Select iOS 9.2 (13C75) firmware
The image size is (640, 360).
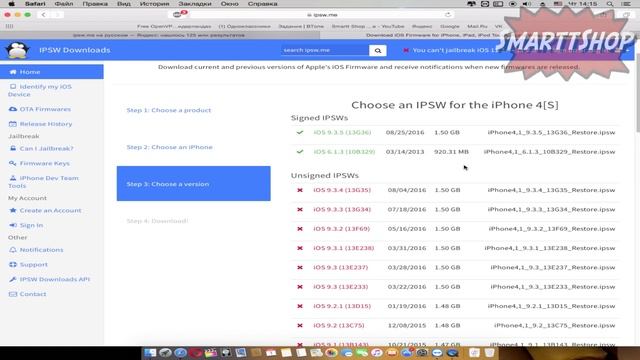click(339, 325)
